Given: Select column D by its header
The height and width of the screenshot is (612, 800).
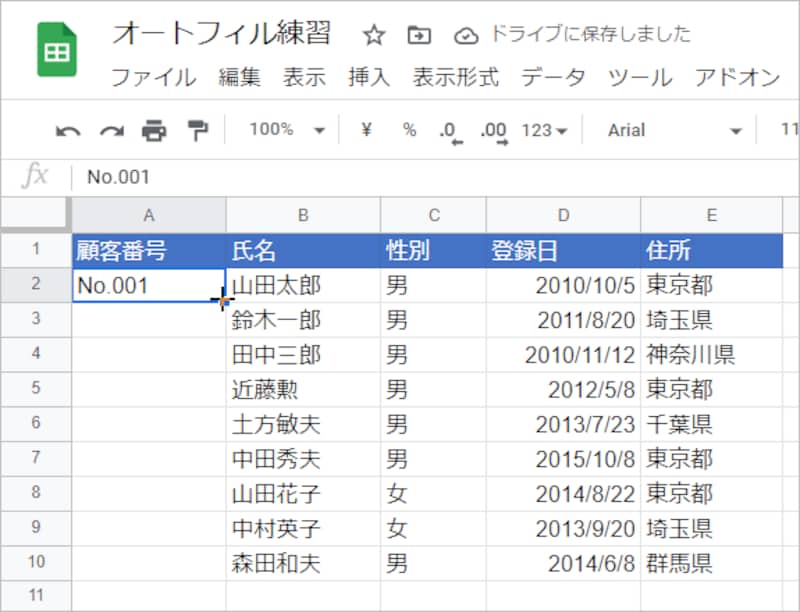Looking at the screenshot, I should (562, 215).
